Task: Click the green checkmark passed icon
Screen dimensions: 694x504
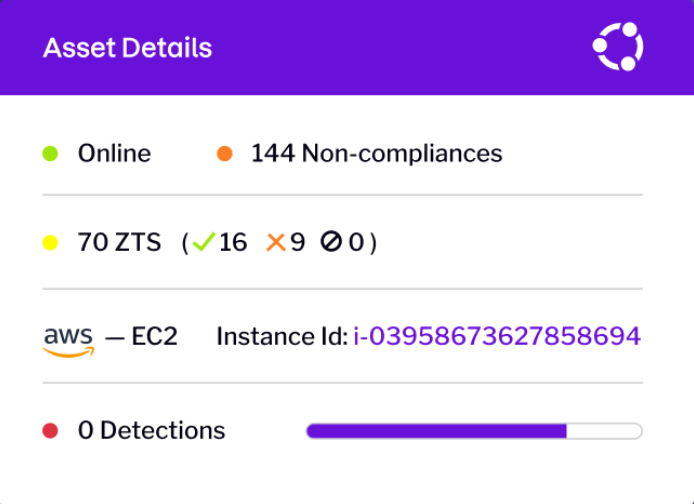Action: [x=204, y=242]
